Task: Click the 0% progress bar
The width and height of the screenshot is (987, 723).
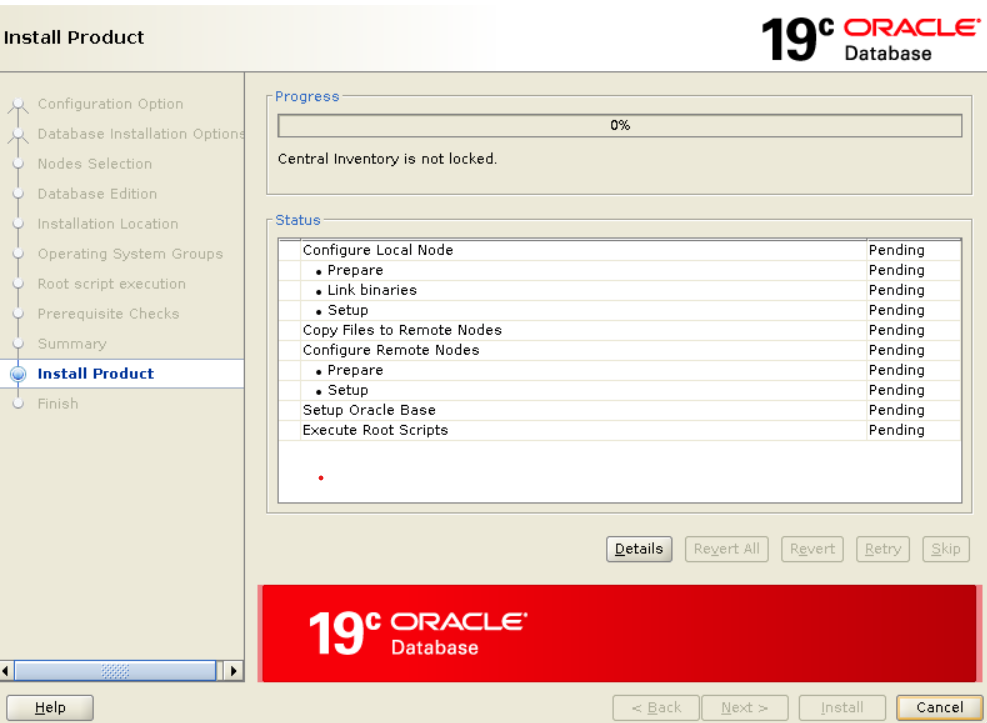Action: point(620,125)
